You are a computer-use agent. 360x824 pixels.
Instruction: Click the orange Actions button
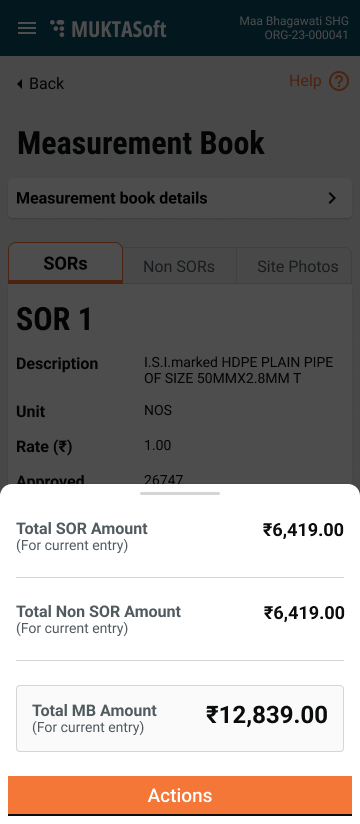(180, 795)
